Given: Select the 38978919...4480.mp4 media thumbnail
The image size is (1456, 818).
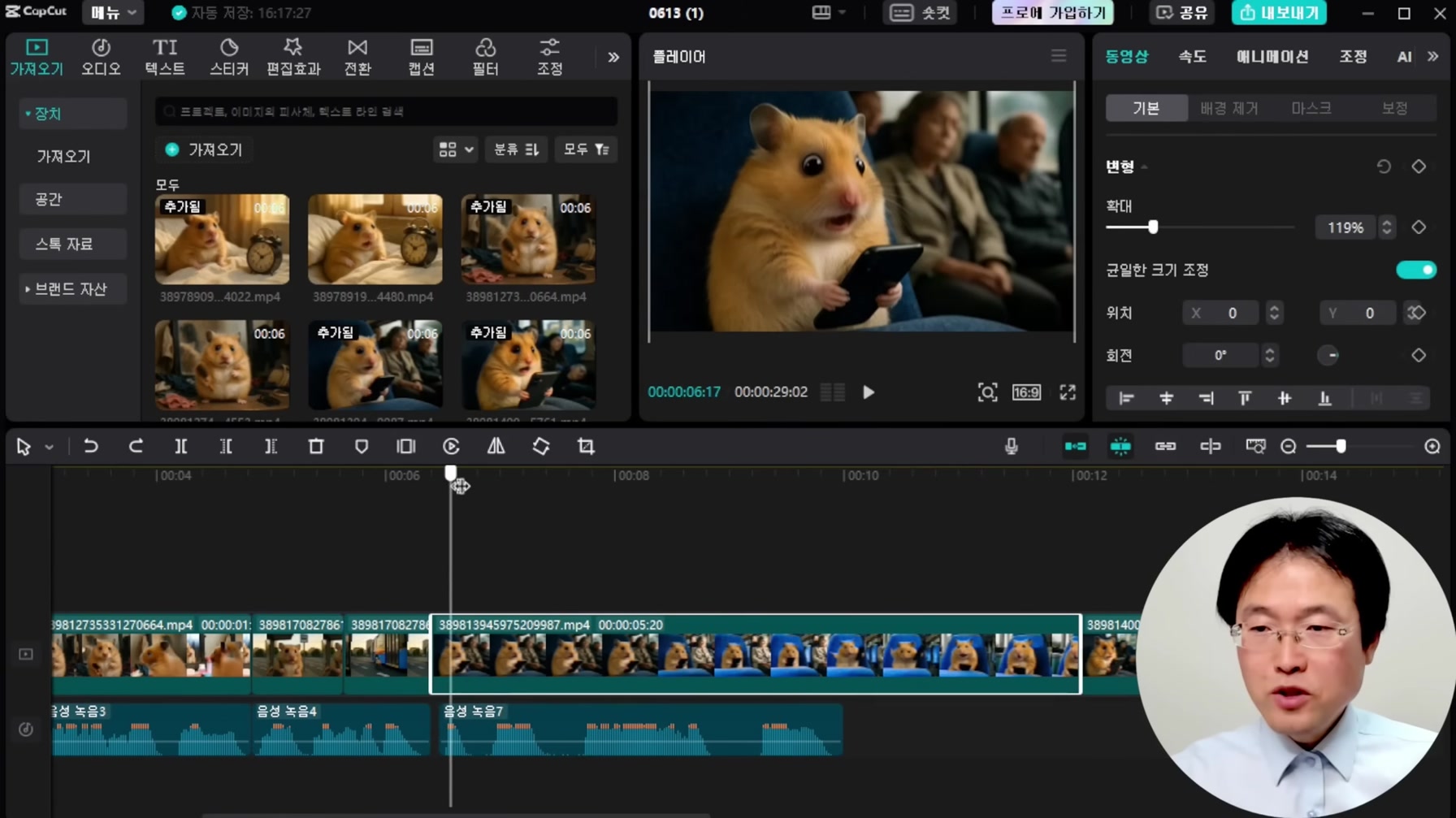Looking at the screenshot, I should 375,239.
